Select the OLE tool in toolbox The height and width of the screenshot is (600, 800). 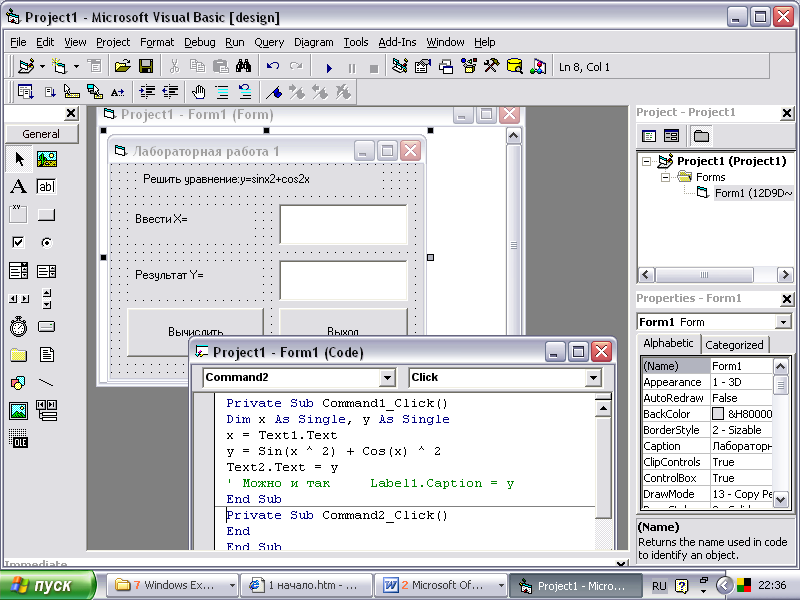tap(19, 439)
